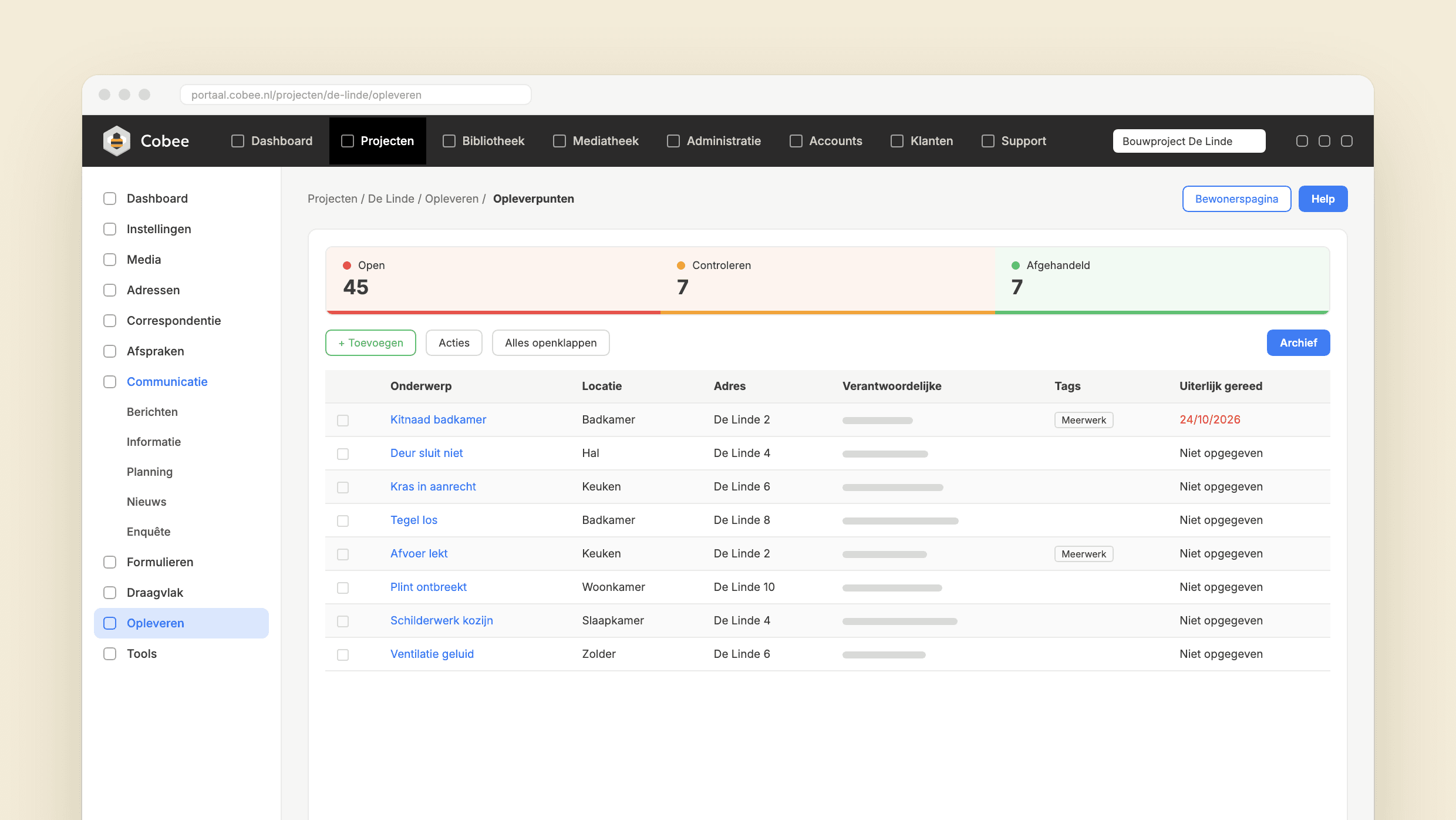Click the Correspondentie sidebar icon
Screen dimensions: 1456x820
point(110,321)
